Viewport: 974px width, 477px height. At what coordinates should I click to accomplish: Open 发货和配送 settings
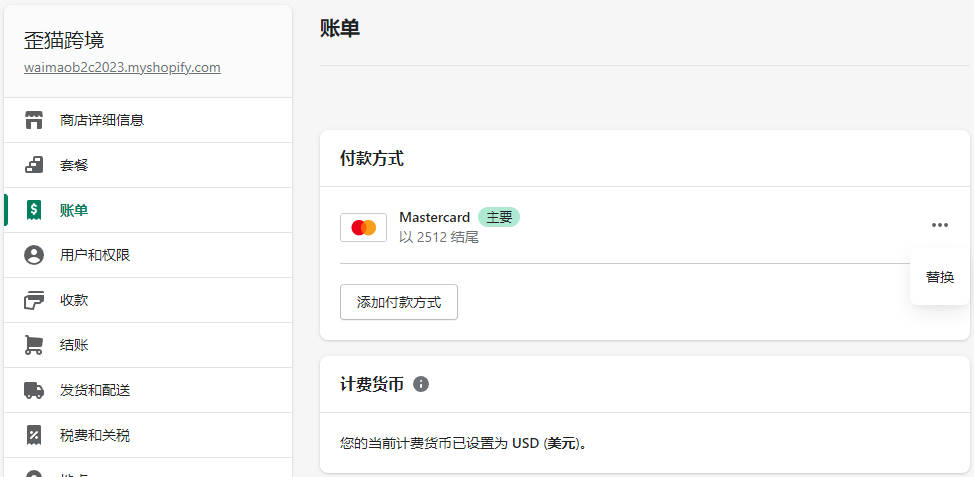148,390
